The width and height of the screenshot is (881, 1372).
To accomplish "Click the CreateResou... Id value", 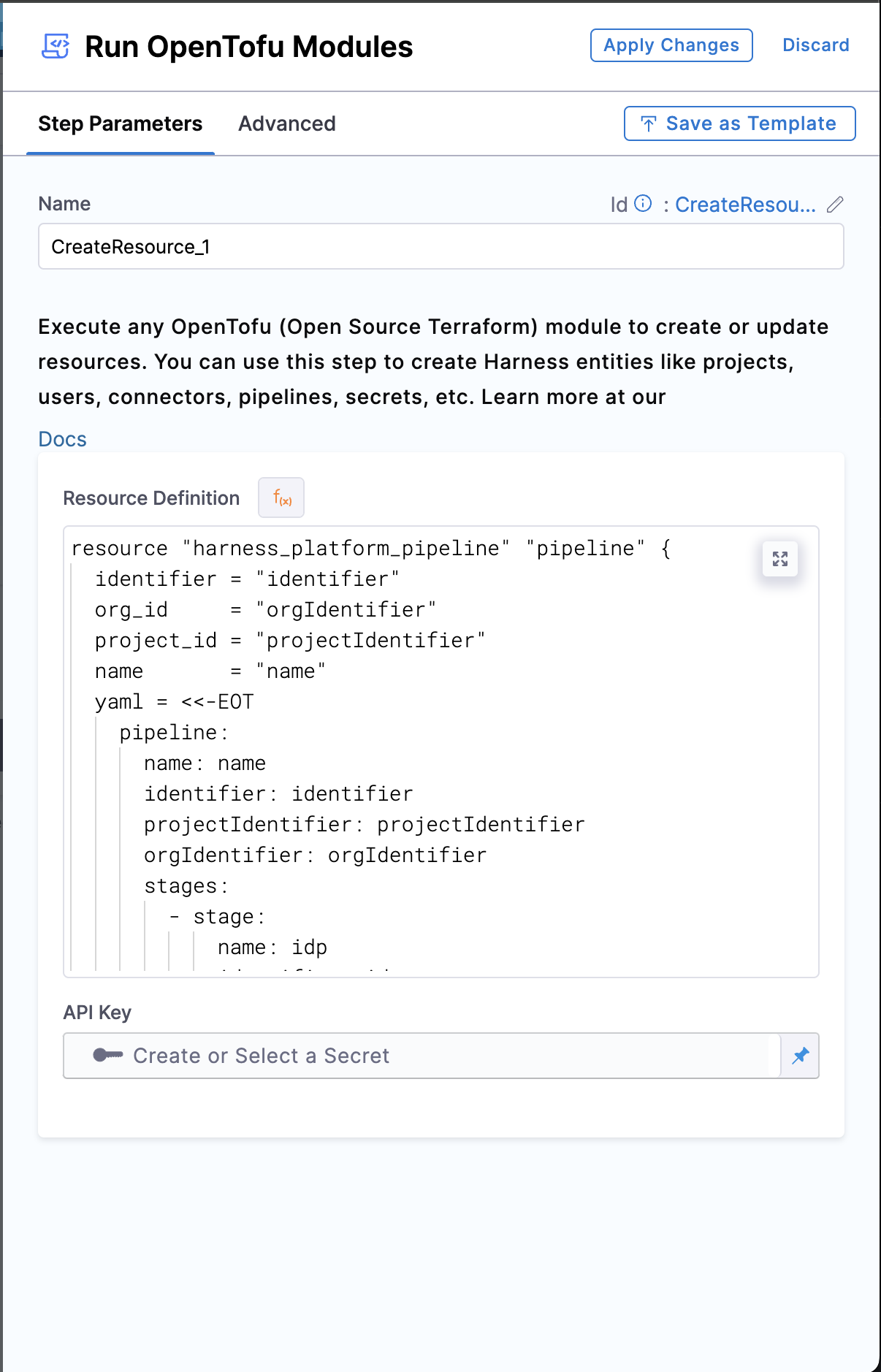I will coord(744,205).
